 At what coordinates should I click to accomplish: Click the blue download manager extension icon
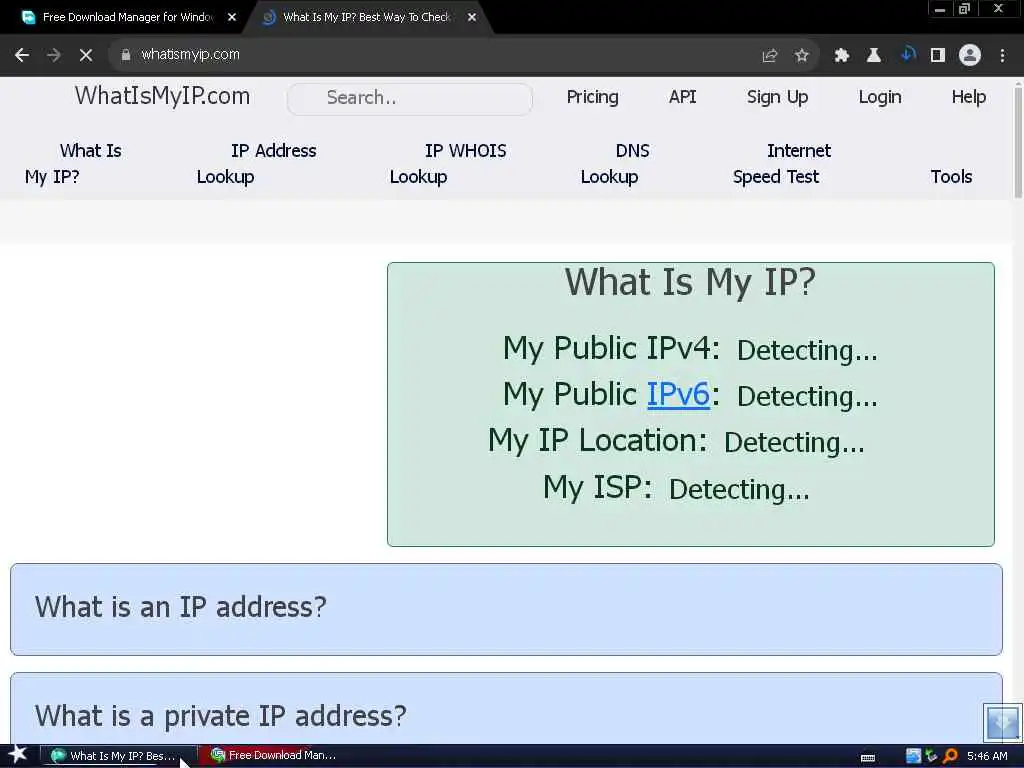907,54
